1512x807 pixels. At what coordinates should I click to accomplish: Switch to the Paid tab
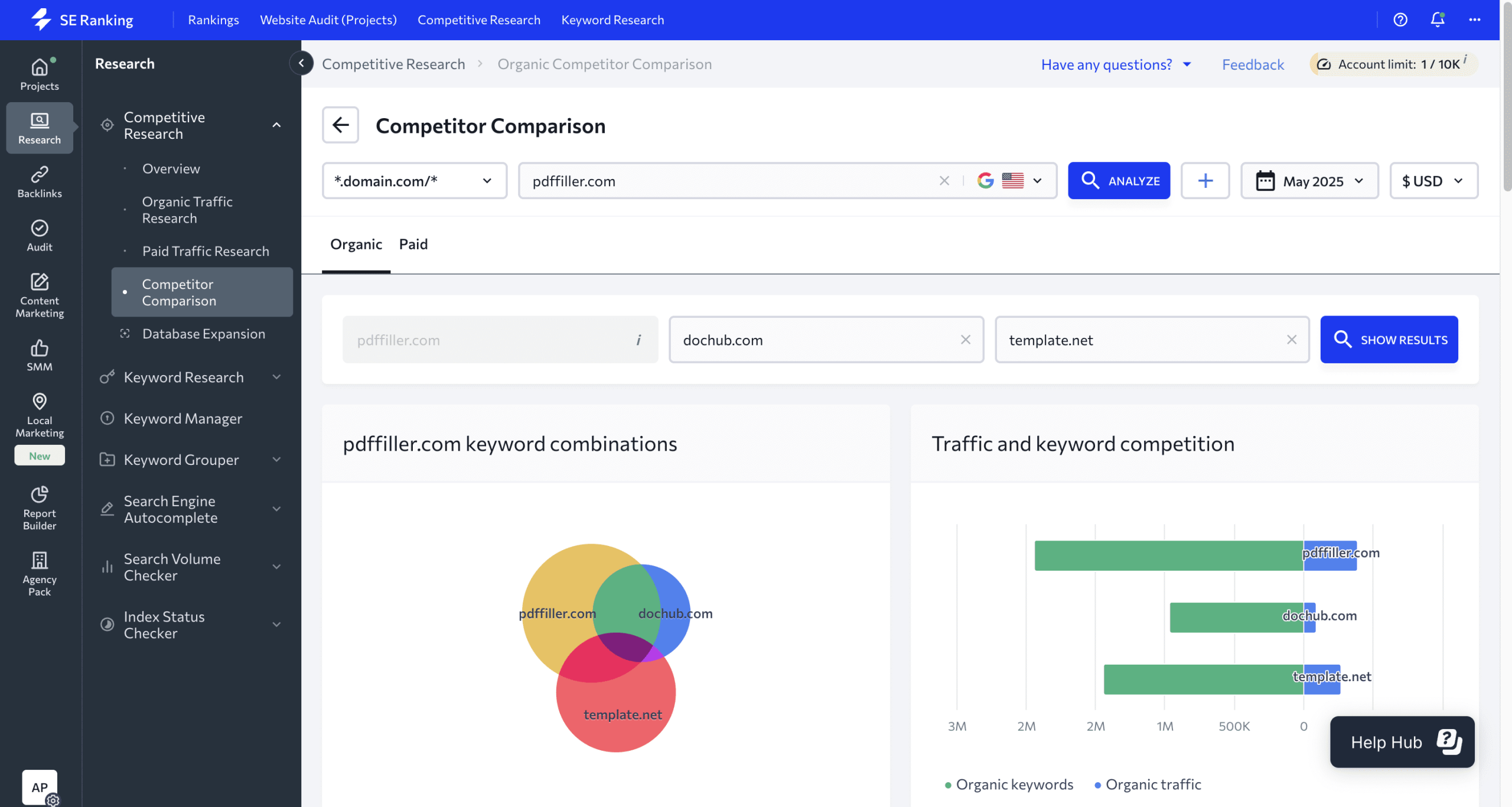[413, 244]
